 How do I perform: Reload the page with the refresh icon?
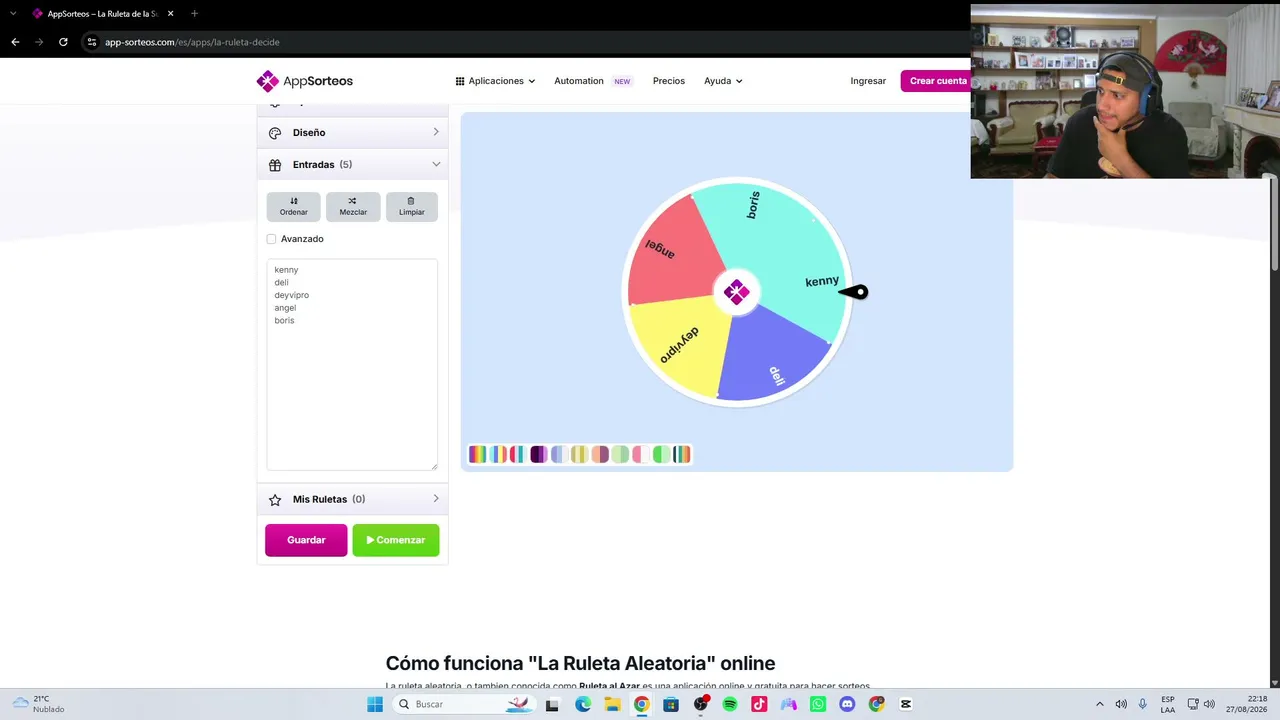(63, 42)
